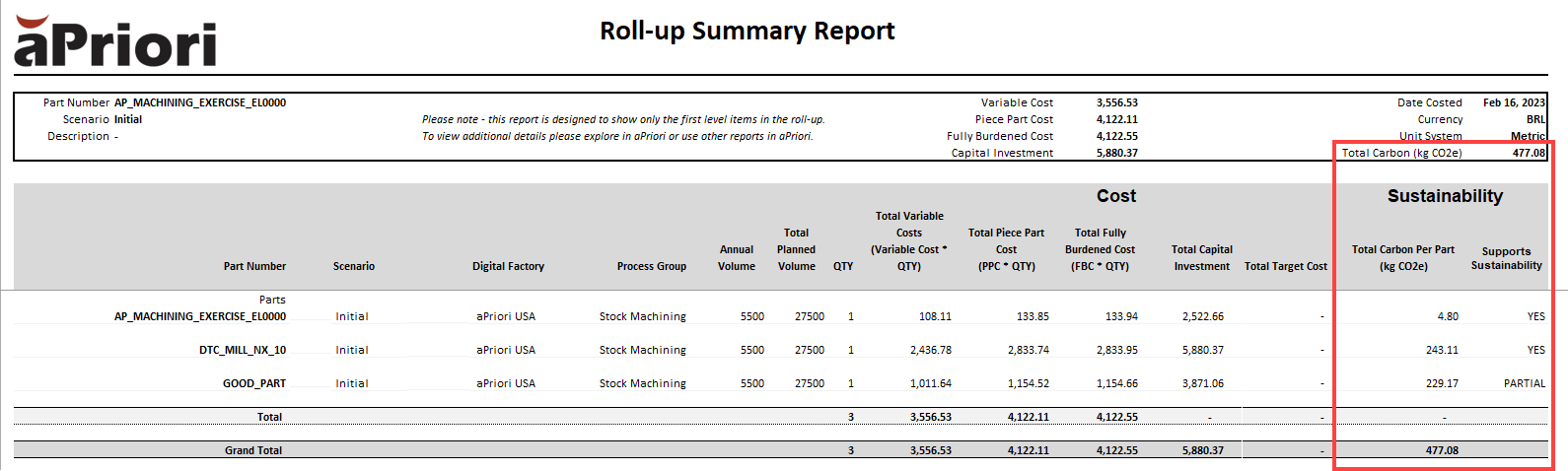Select the DTC_MILL_NX_10 part name
1568x471 pixels.
tap(243, 350)
